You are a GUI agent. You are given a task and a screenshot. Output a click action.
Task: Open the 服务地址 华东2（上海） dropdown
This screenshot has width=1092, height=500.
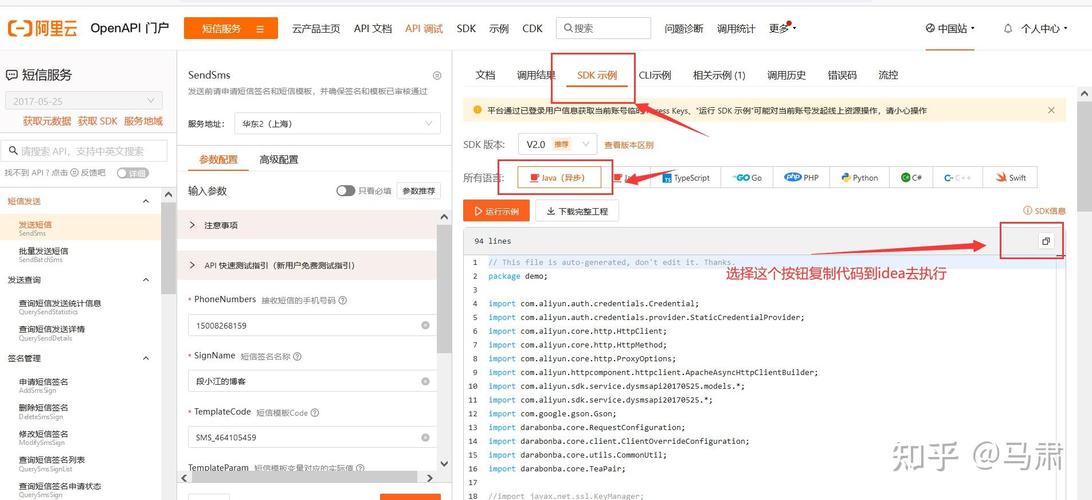337,124
